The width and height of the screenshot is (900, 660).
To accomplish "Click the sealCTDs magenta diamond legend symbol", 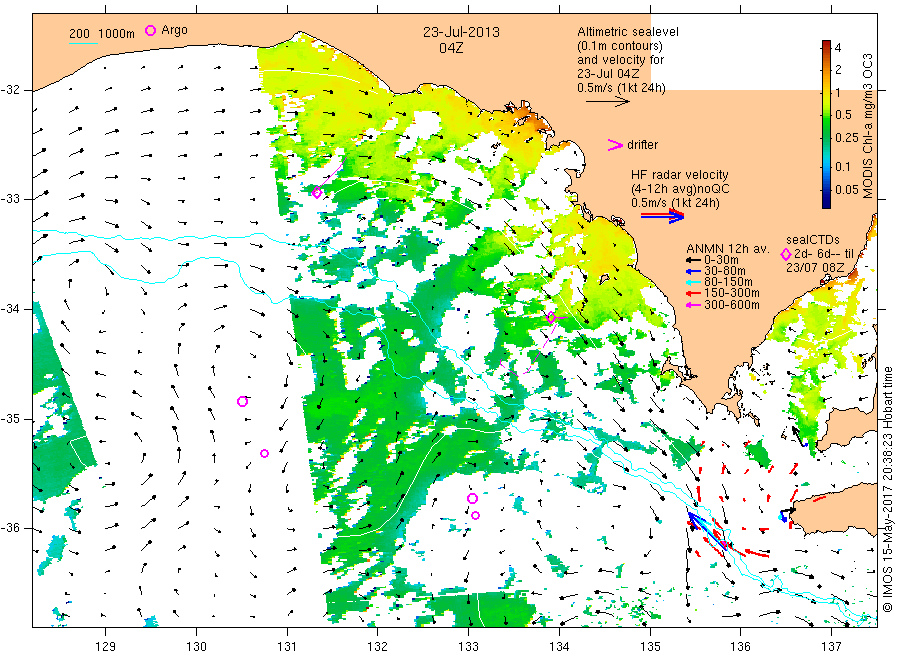I will (786, 254).
